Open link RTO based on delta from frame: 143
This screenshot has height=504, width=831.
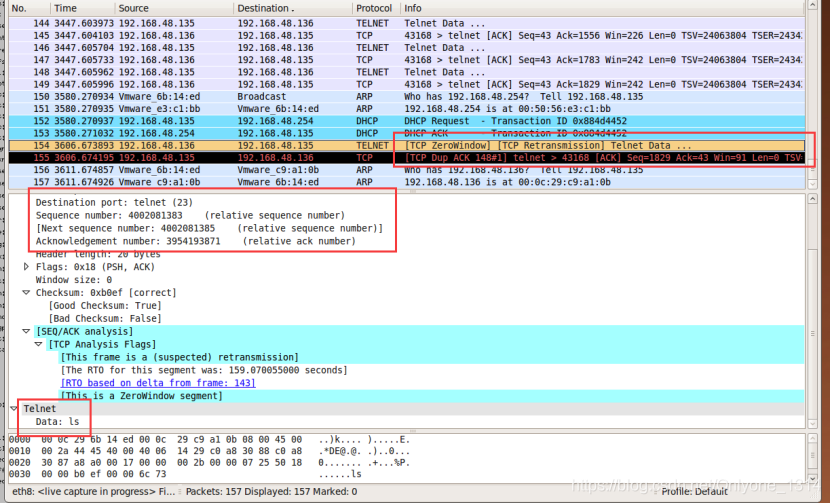(158, 383)
